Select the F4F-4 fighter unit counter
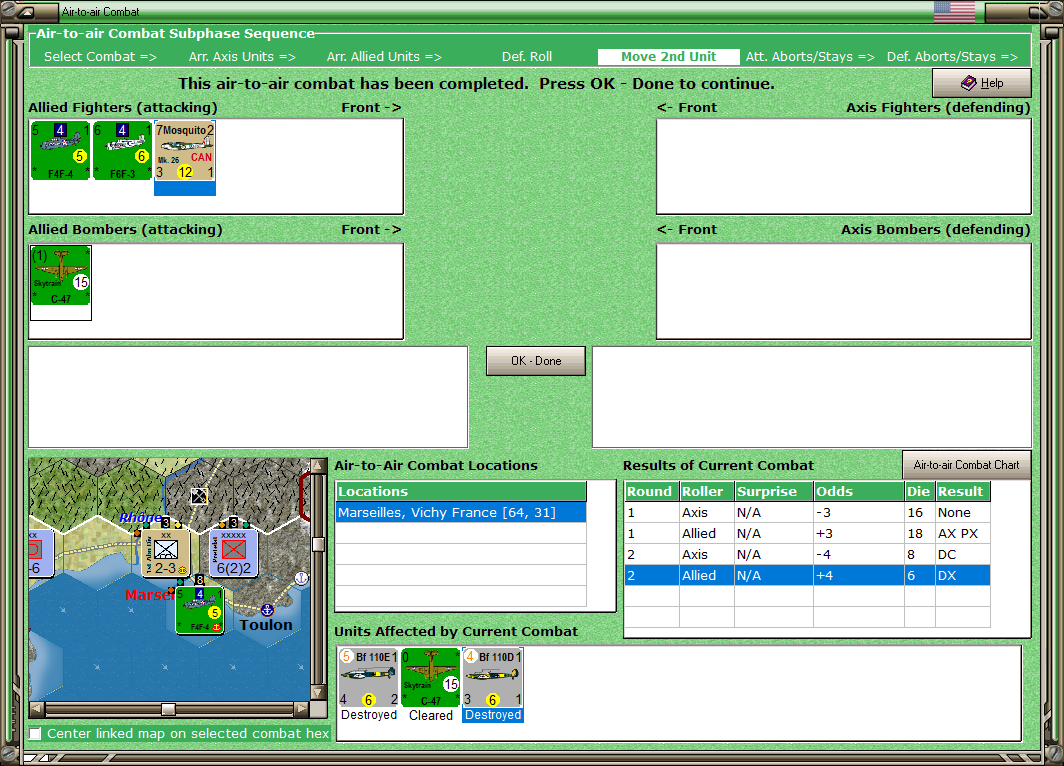Viewport: 1064px width, 766px height. pyautogui.click(x=60, y=151)
